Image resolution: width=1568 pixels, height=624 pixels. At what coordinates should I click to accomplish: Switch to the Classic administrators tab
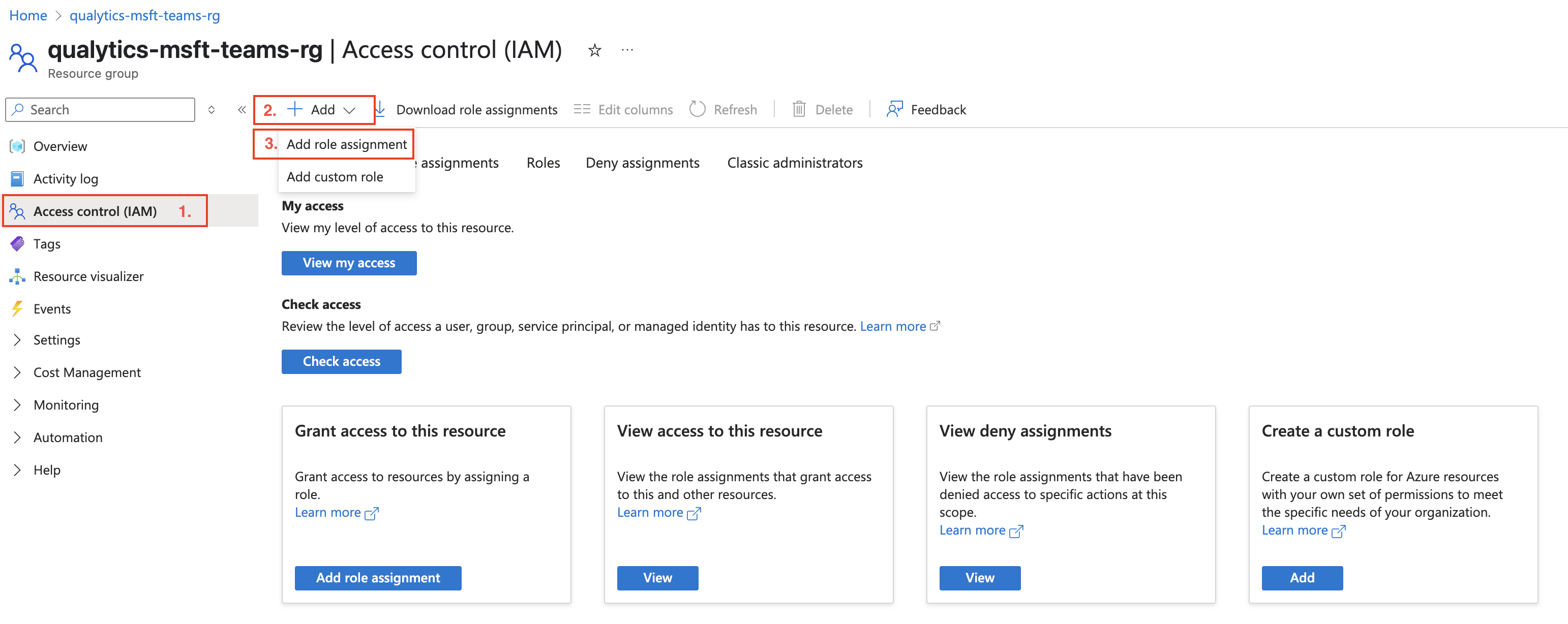click(794, 163)
